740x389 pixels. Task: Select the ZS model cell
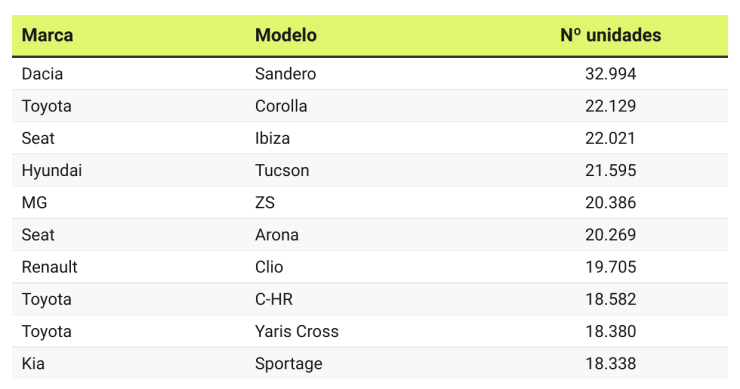coord(265,203)
